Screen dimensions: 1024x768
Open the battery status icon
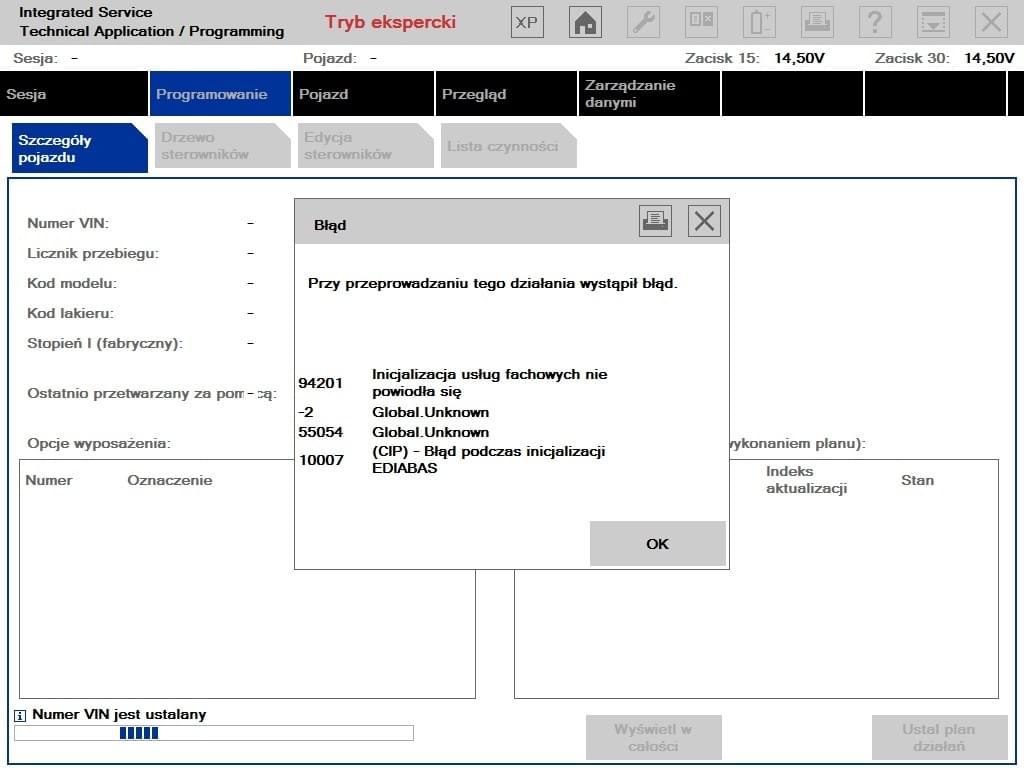pyautogui.click(x=760, y=22)
